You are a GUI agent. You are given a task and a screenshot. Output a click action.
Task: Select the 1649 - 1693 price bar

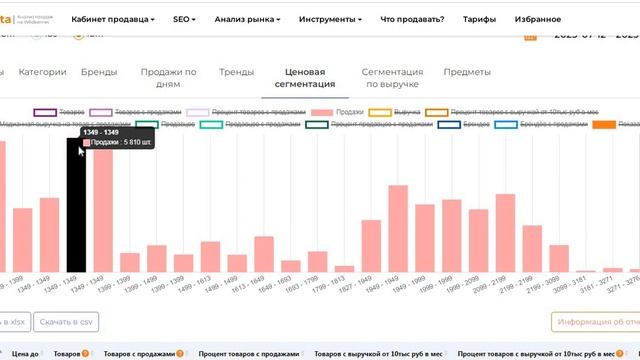click(291, 266)
